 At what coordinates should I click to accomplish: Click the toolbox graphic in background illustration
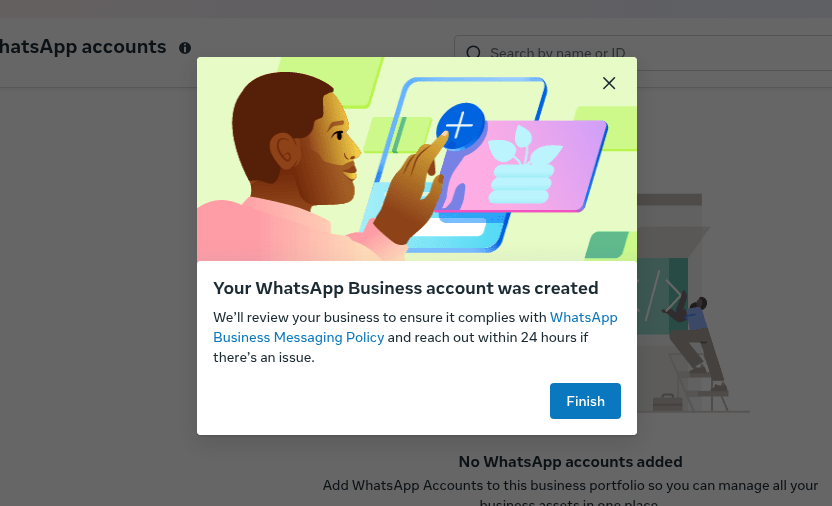pos(667,403)
